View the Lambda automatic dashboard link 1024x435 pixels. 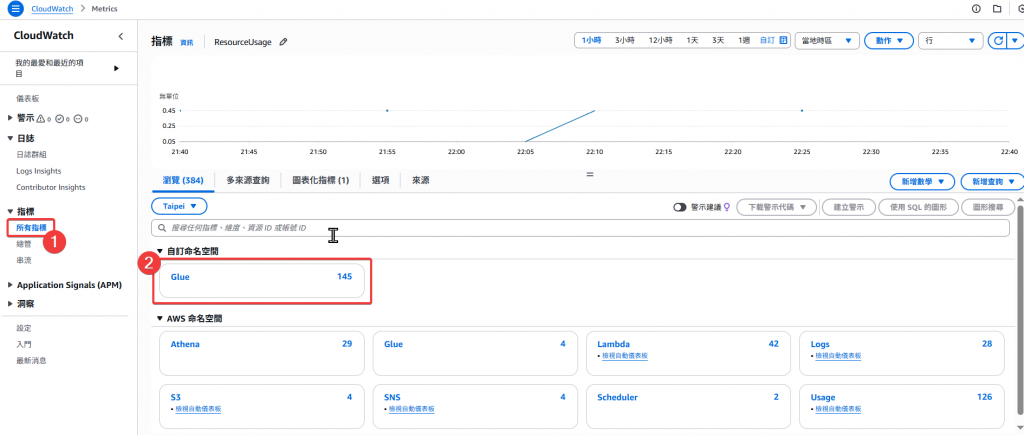click(x=626, y=356)
